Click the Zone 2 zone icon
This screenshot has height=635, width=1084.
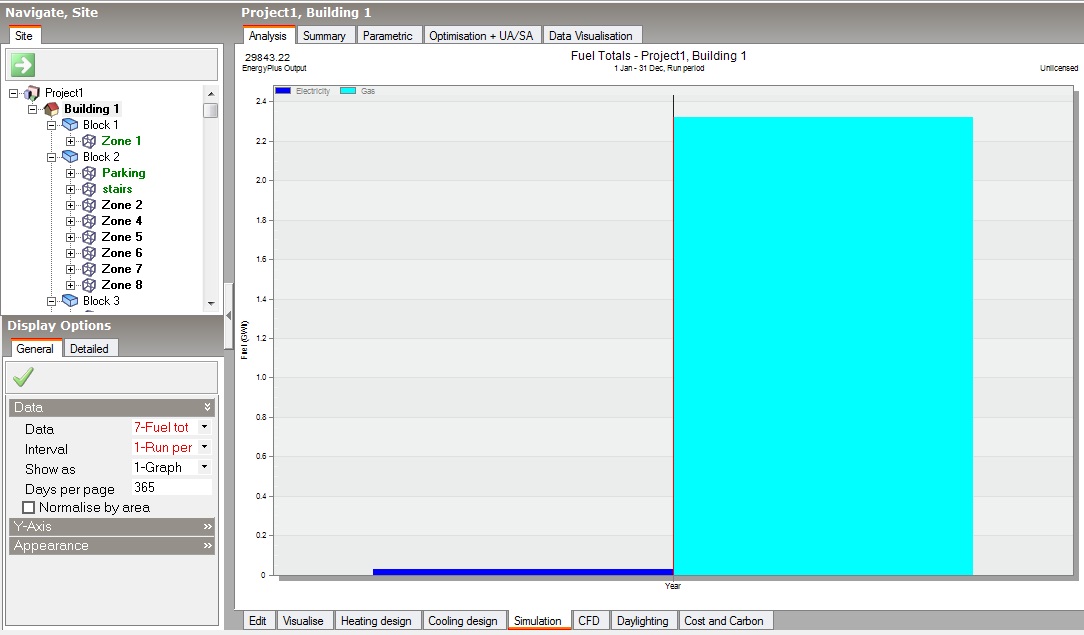(89, 205)
